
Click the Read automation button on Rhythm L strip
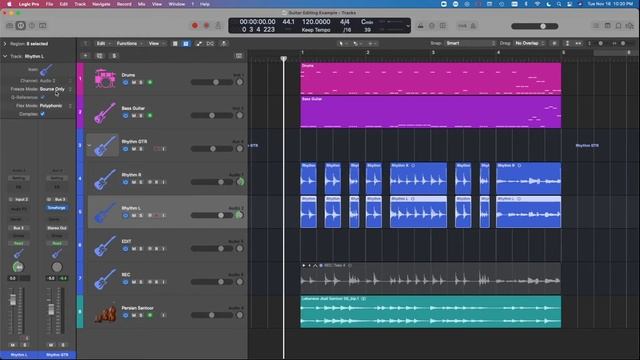click(x=18, y=243)
